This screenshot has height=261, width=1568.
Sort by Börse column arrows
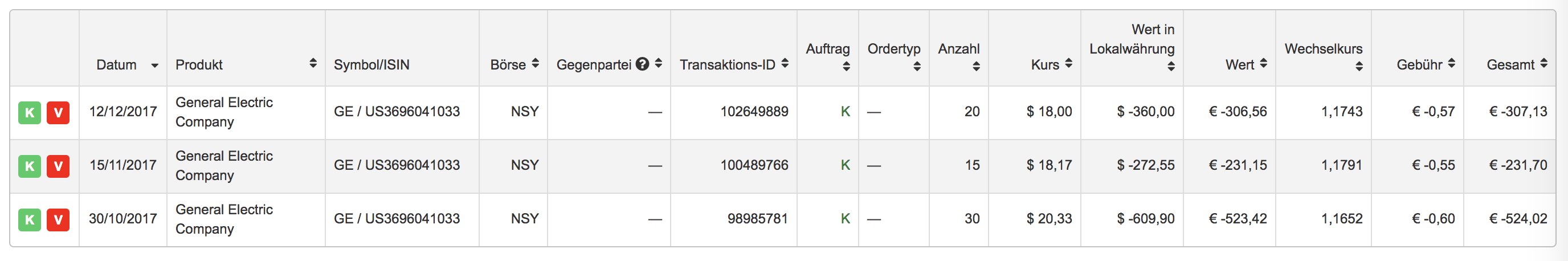[x=535, y=63]
